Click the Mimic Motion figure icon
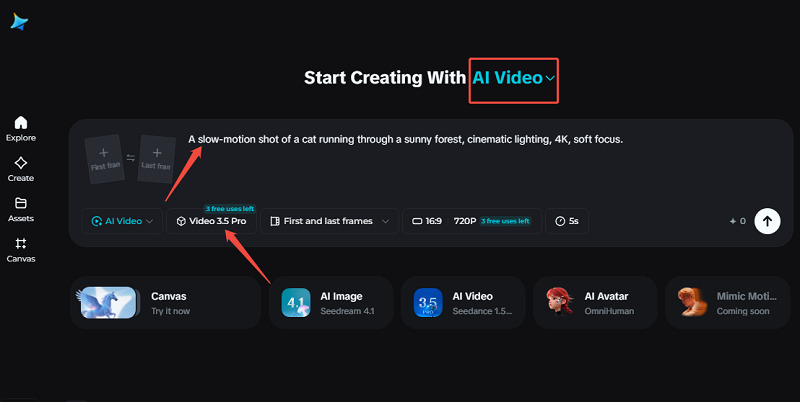Viewport: 800px width, 402px height. (x=692, y=302)
